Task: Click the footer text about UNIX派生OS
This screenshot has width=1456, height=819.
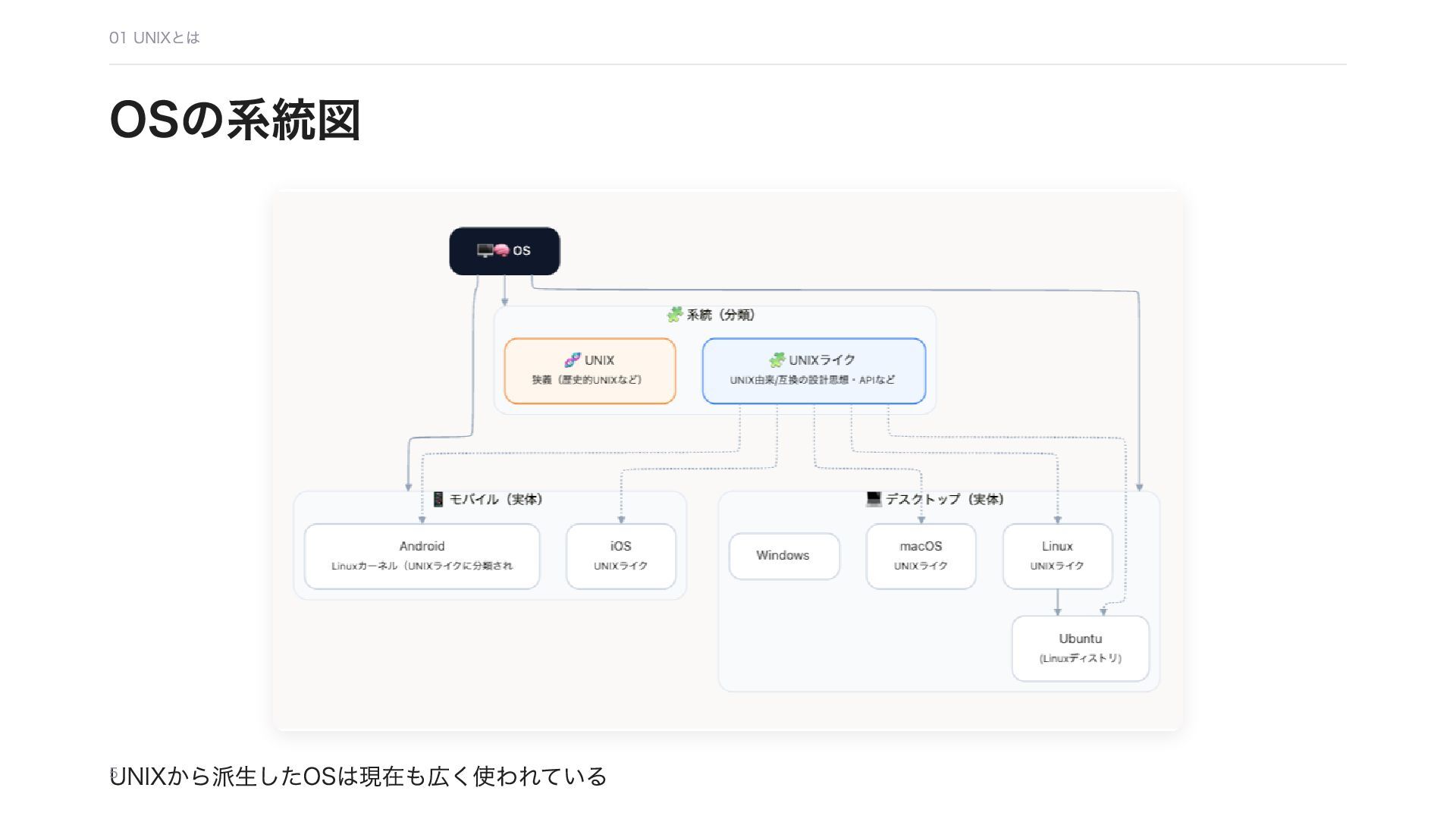Action: point(358,777)
